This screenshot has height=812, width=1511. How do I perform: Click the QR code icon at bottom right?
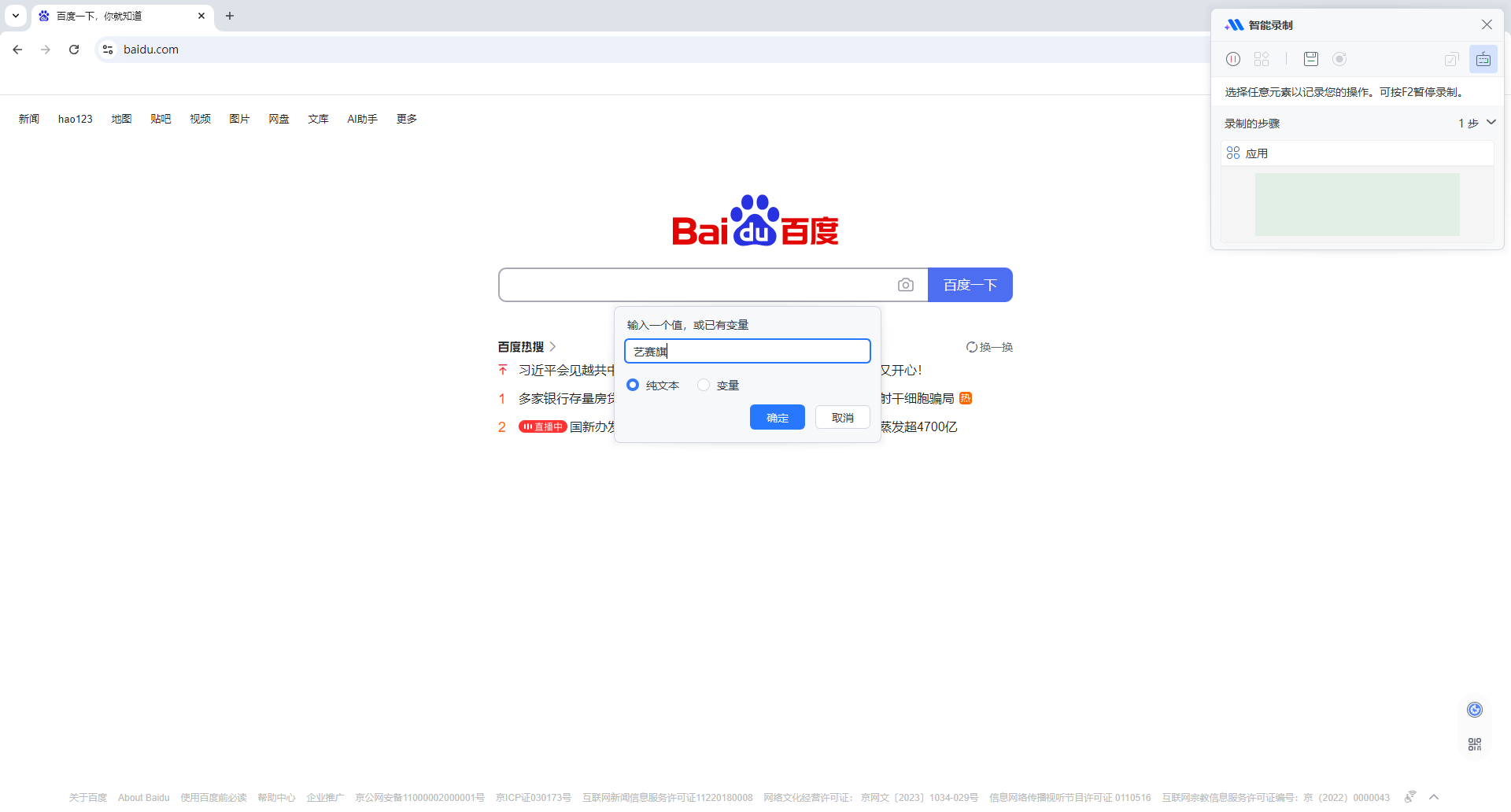(x=1475, y=744)
